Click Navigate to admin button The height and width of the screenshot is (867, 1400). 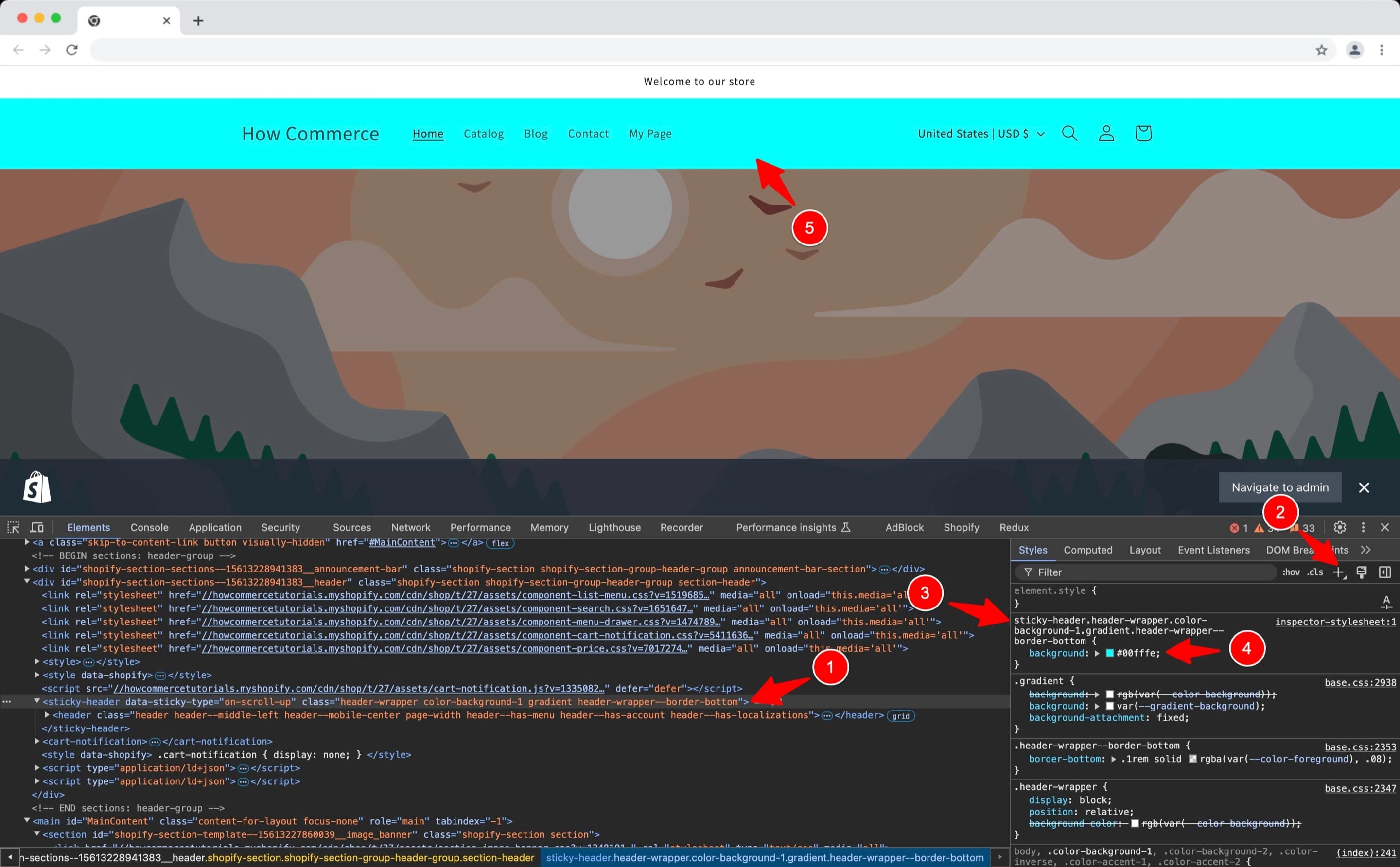click(x=1280, y=487)
